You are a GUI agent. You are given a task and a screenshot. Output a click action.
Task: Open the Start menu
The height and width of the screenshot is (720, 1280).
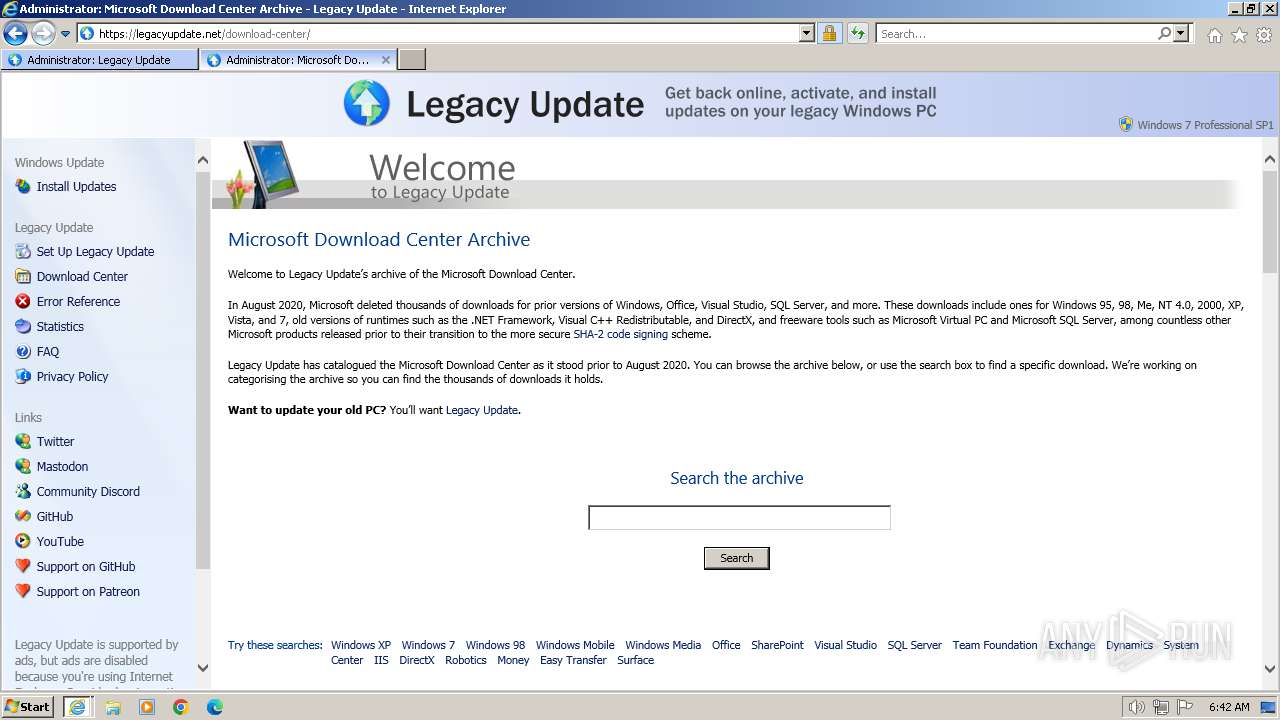click(28, 707)
